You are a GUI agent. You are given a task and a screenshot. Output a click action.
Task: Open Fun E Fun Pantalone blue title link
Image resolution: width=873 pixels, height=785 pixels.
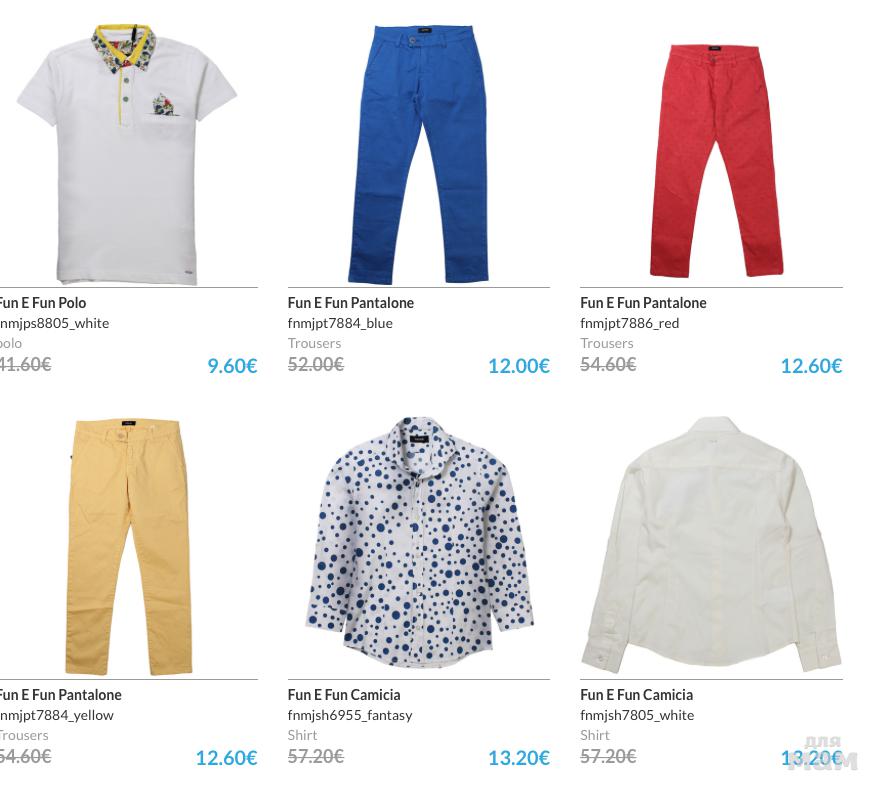point(351,303)
